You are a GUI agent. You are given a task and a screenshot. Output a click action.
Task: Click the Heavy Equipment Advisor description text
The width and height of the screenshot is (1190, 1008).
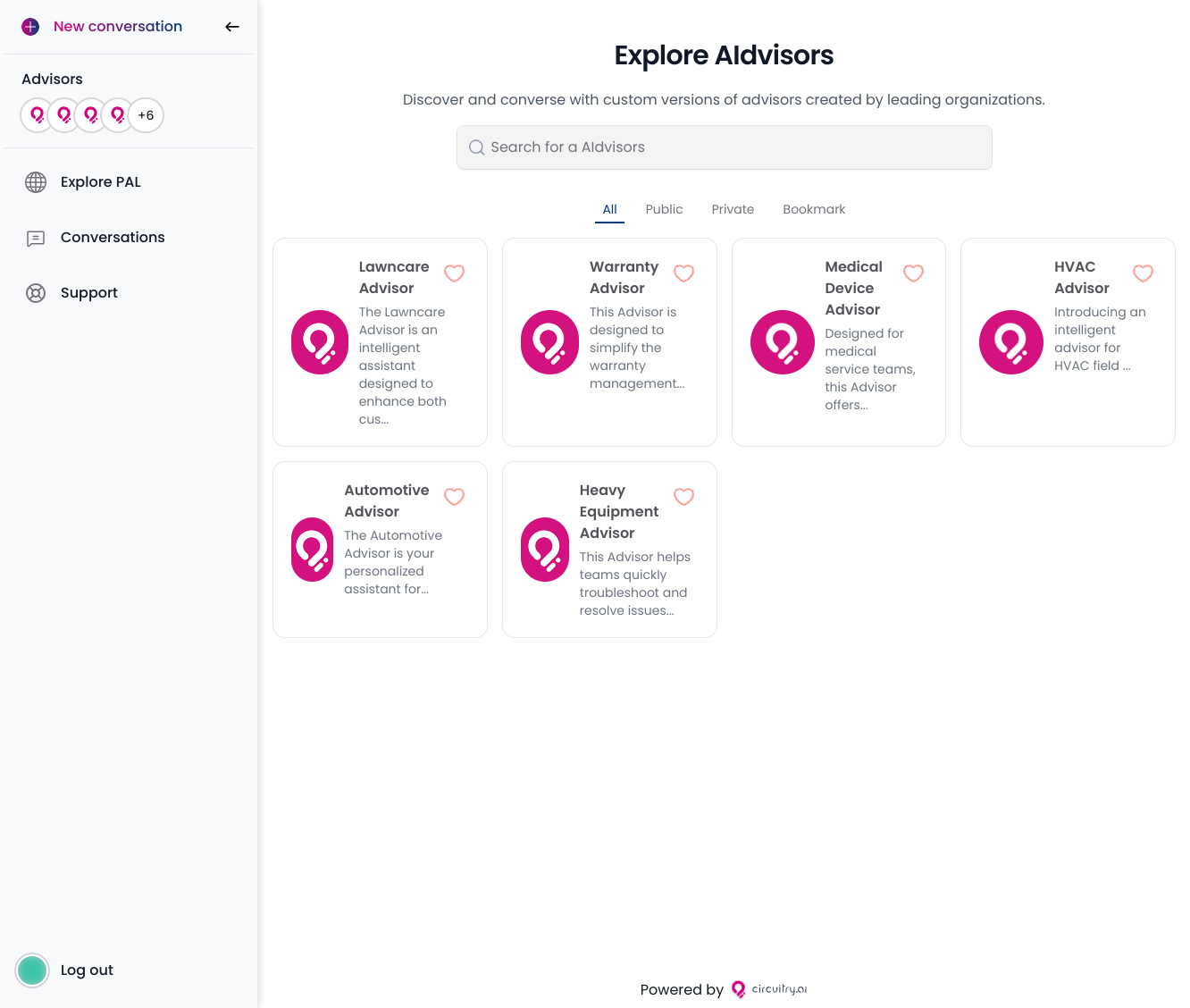click(635, 584)
